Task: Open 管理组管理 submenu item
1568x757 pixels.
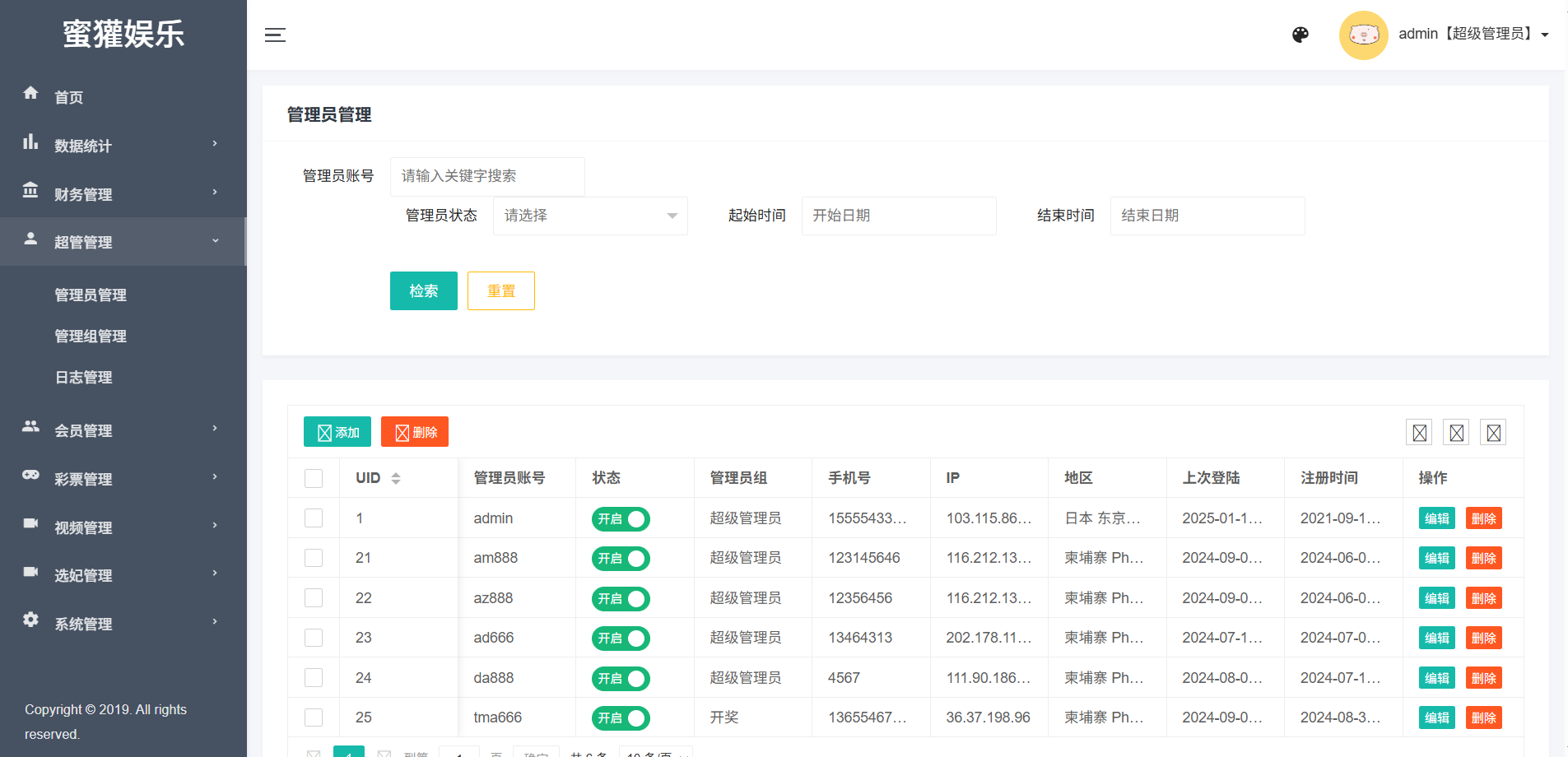Action: click(91, 336)
